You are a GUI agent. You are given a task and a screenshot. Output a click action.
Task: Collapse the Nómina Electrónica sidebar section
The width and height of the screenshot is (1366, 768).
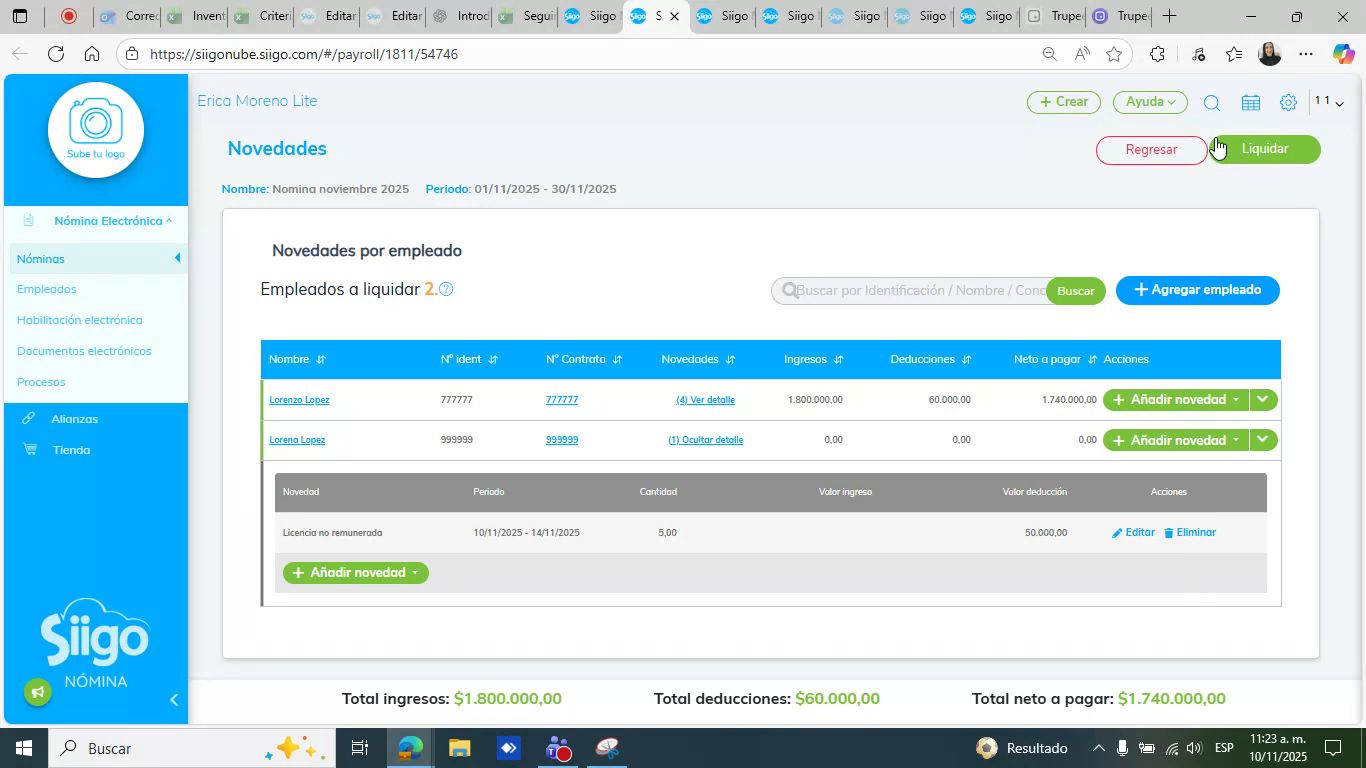pyautogui.click(x=113, y=221)
